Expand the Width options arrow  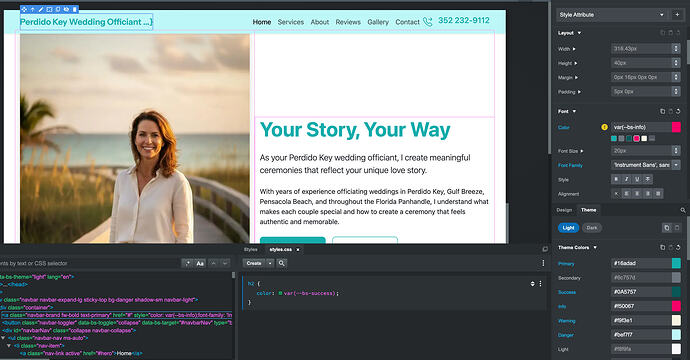(574, 49)
